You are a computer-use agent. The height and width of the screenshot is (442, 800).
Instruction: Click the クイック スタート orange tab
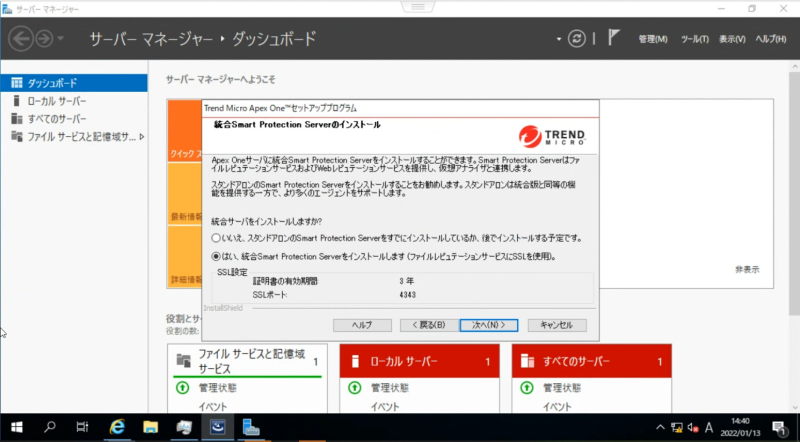coord(185,131)
